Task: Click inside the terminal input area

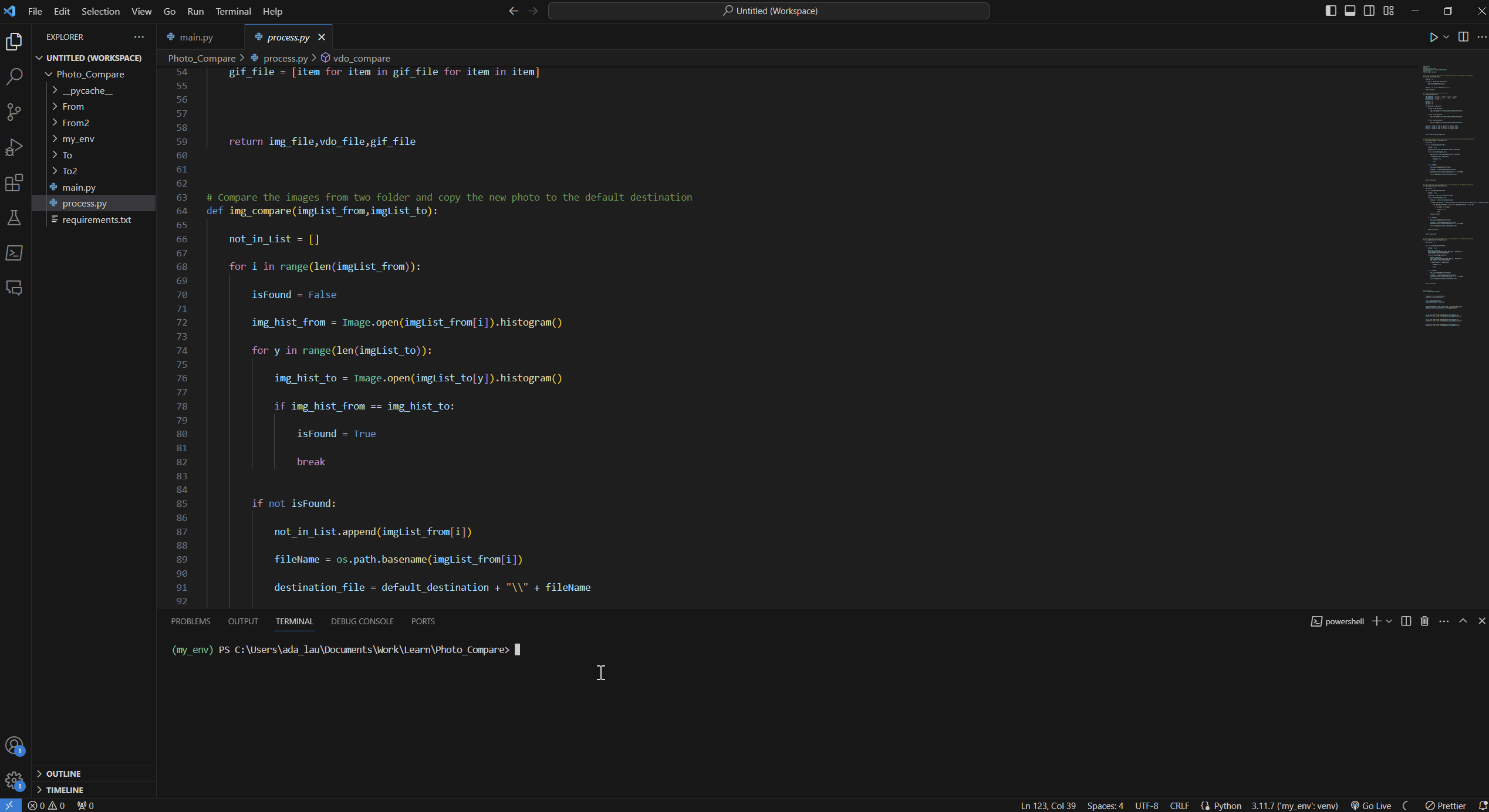Action: (601, 673)
